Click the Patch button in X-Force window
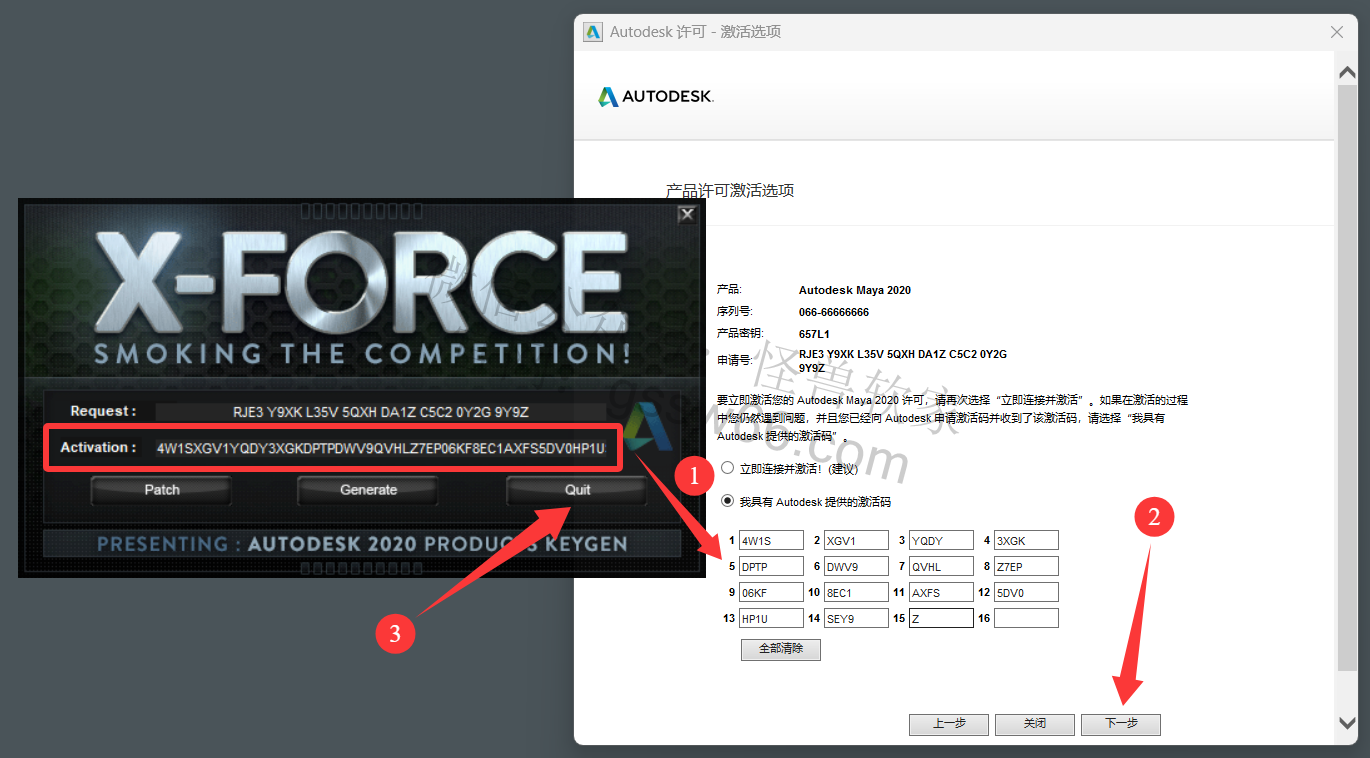Screen dimensions: 1370x758 [161, 490]
